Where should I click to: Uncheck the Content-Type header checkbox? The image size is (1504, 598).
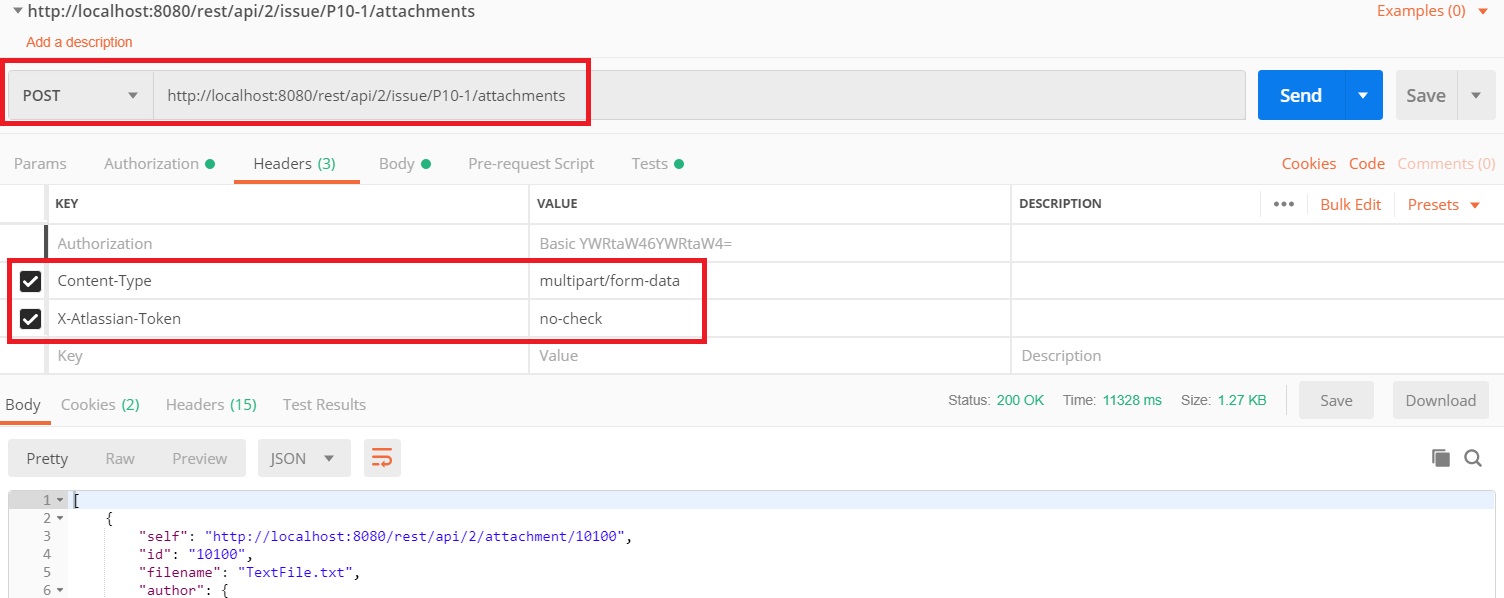pyautogui.click(x=31, y=282)
